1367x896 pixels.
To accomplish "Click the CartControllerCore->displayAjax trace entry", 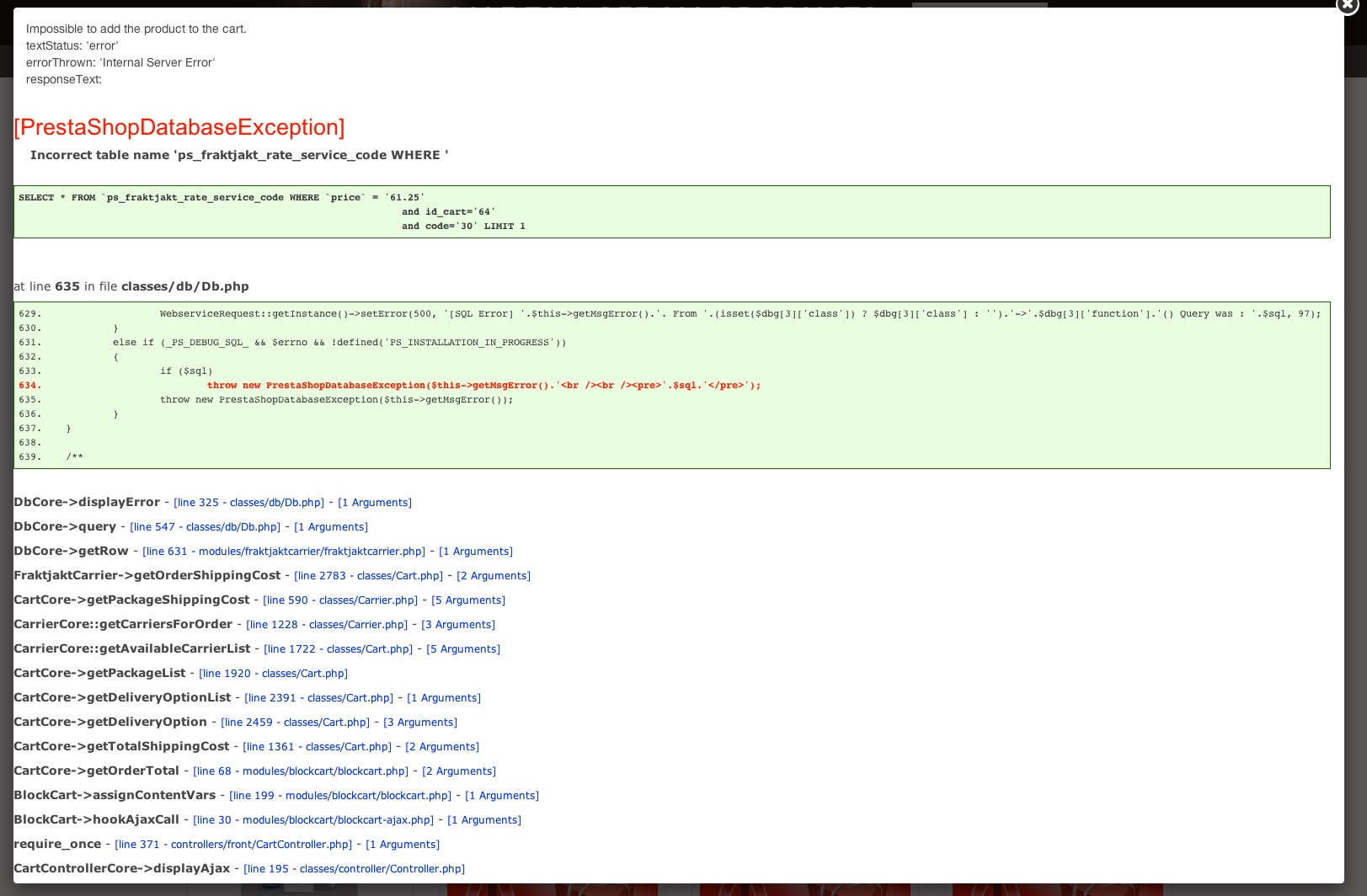I will click(x=121, y=869).
